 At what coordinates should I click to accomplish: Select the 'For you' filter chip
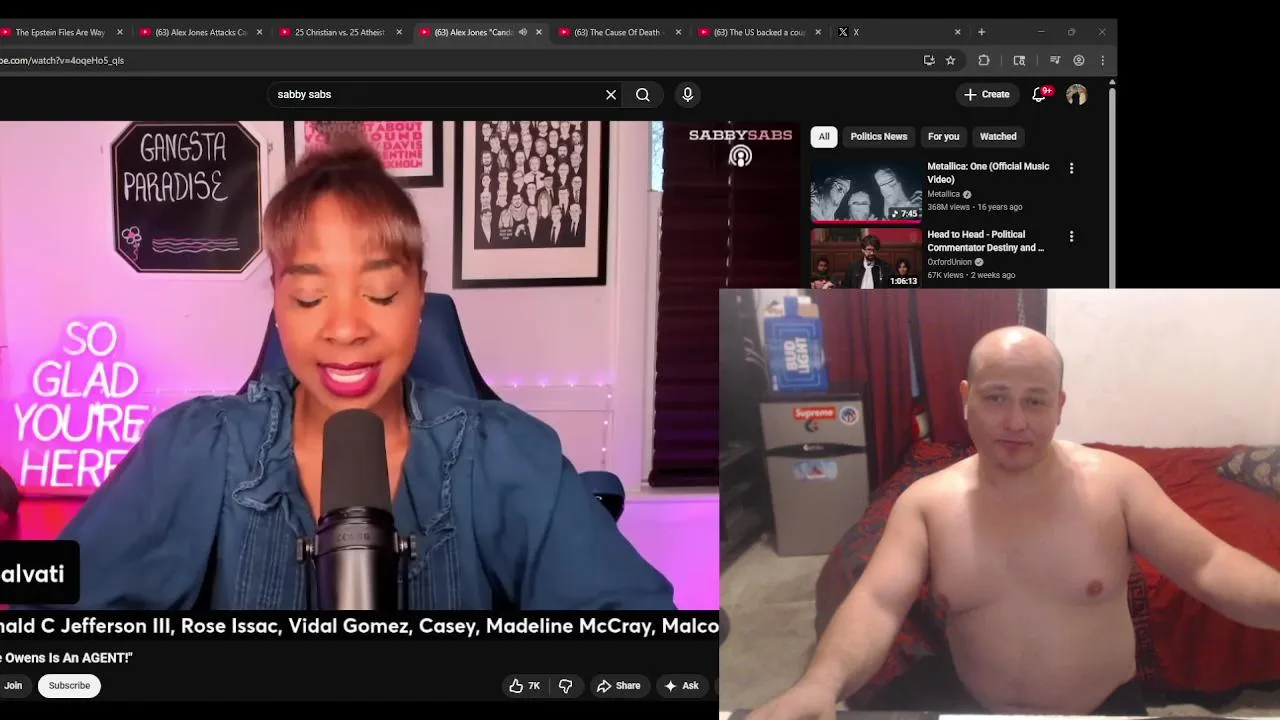[943, 136]
